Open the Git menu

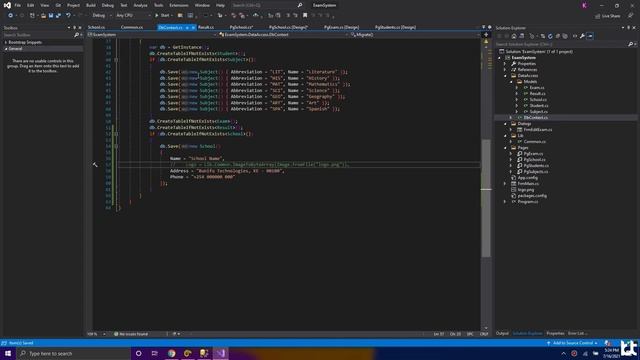pos(58,5)
